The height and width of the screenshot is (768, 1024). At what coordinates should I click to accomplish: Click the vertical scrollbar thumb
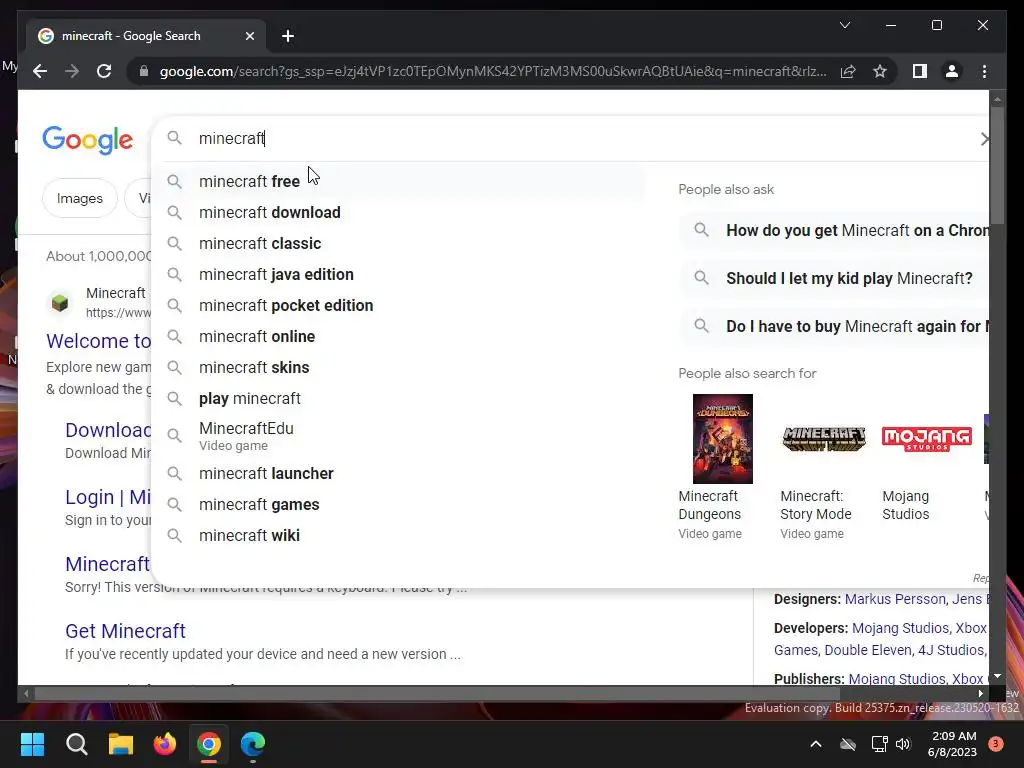coord(997,165)
